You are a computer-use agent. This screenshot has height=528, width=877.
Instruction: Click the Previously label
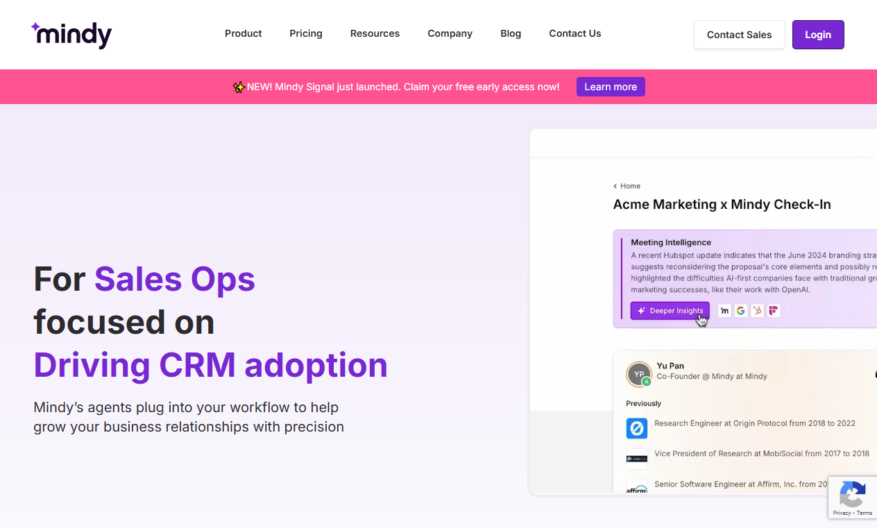(x=643, y=403)
